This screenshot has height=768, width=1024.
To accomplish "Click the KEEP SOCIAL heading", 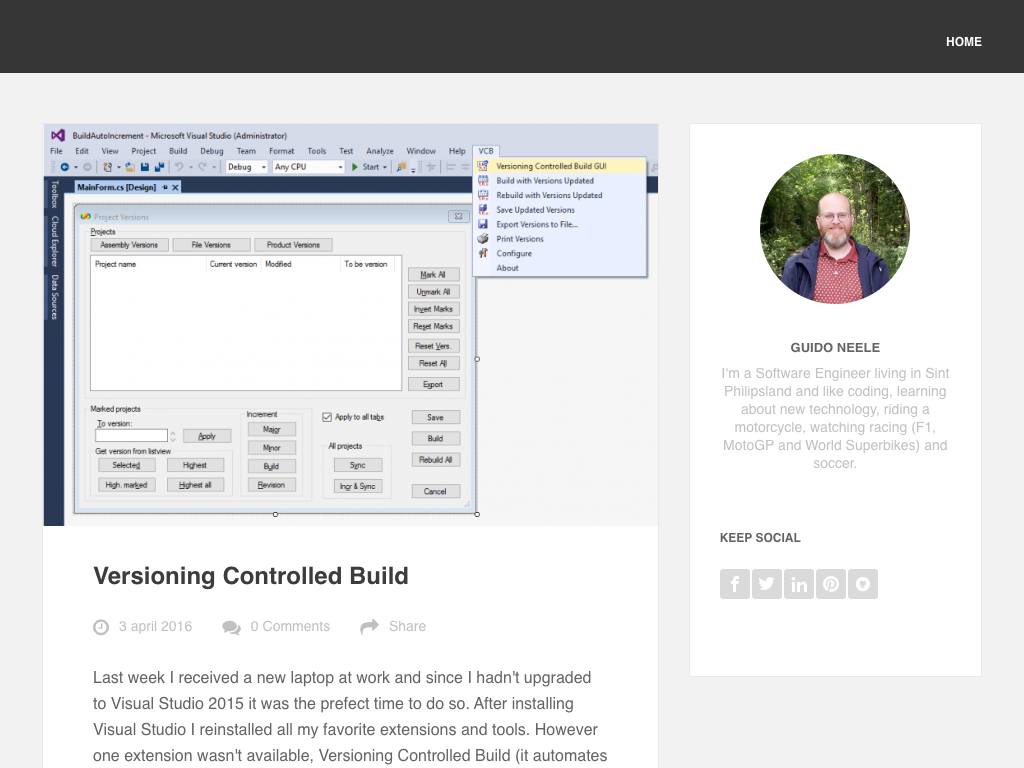I will 760,537.
